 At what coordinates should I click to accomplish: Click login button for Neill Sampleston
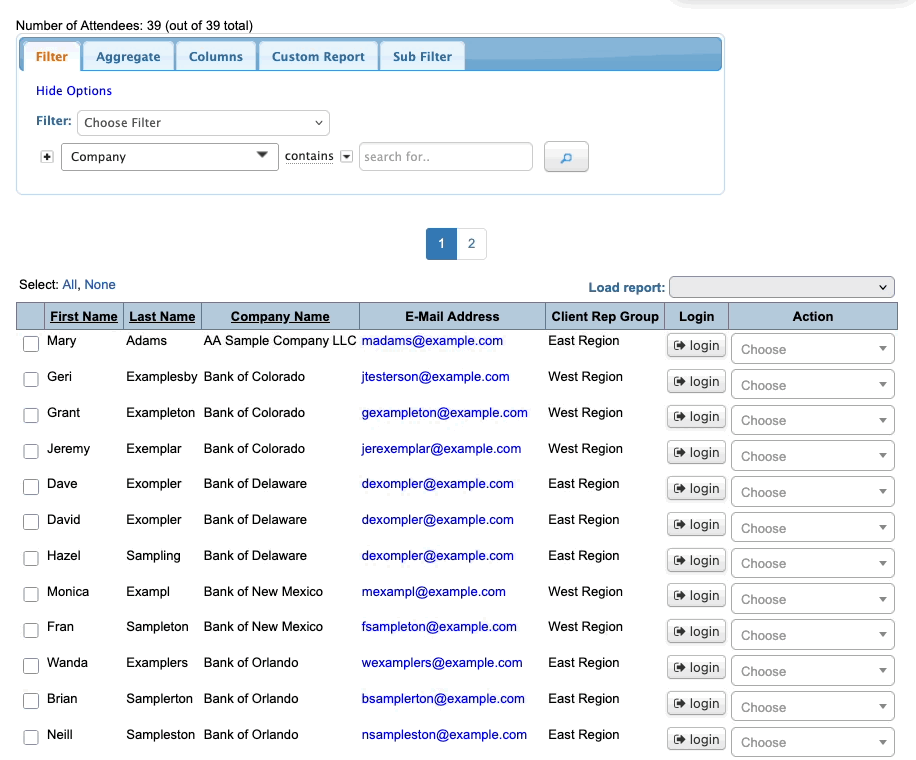[x=696, y=740]
